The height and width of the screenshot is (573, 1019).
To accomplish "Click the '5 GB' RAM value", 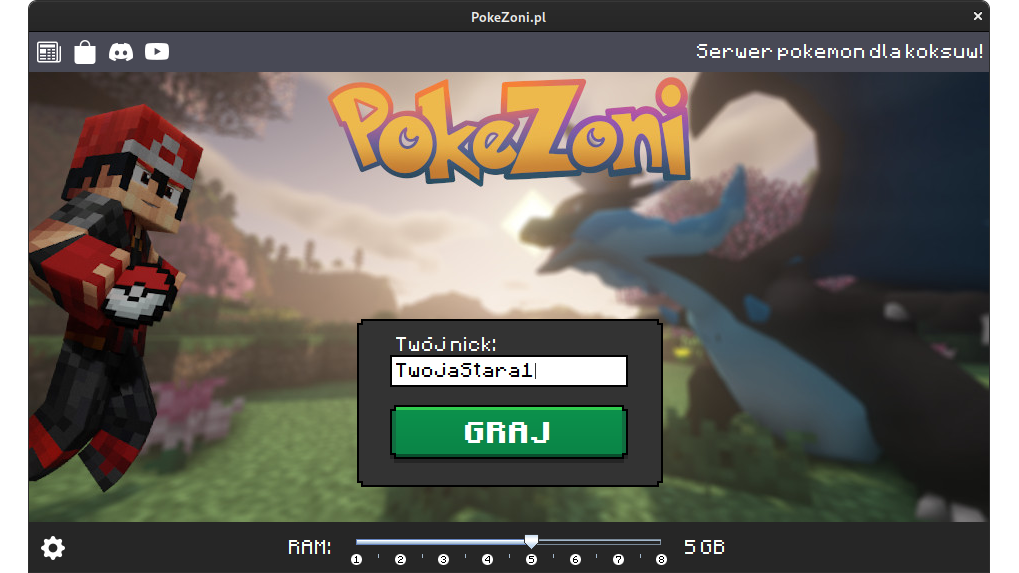I will (704, 547).
